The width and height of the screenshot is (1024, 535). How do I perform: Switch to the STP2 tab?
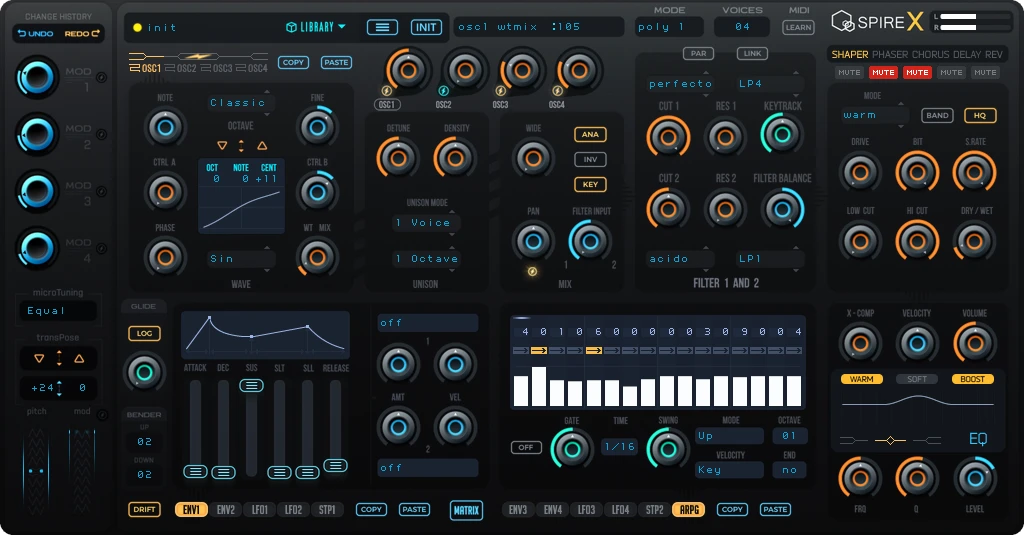[654, 510]
